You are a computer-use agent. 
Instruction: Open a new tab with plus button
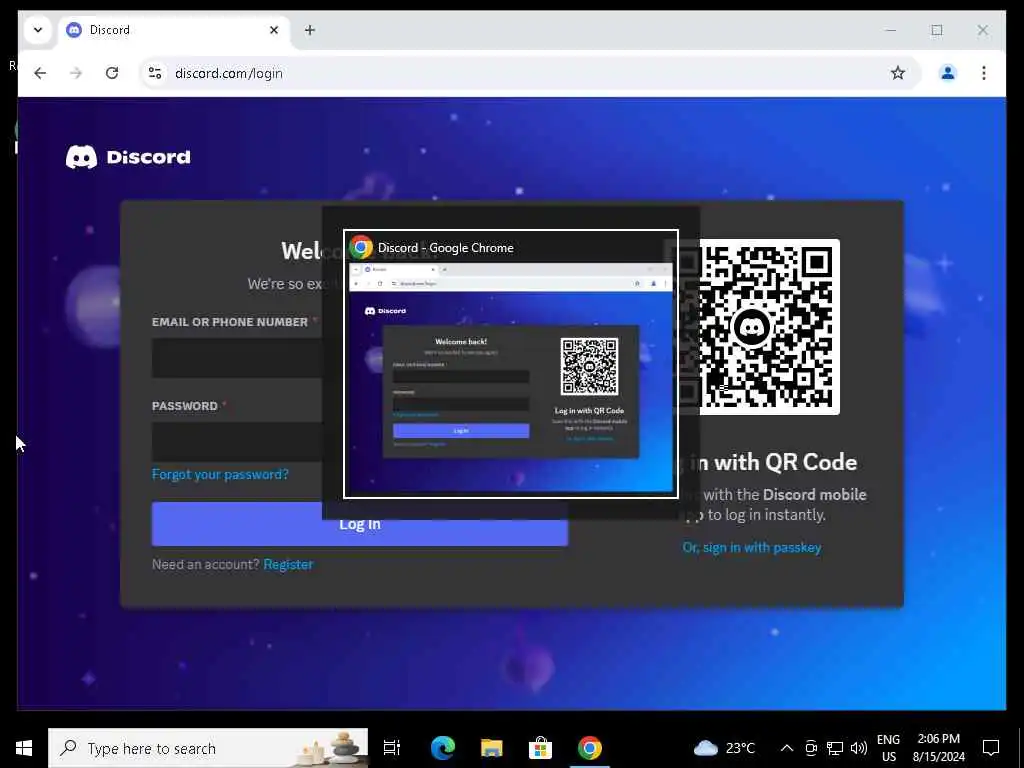click(x=310, y=30)
